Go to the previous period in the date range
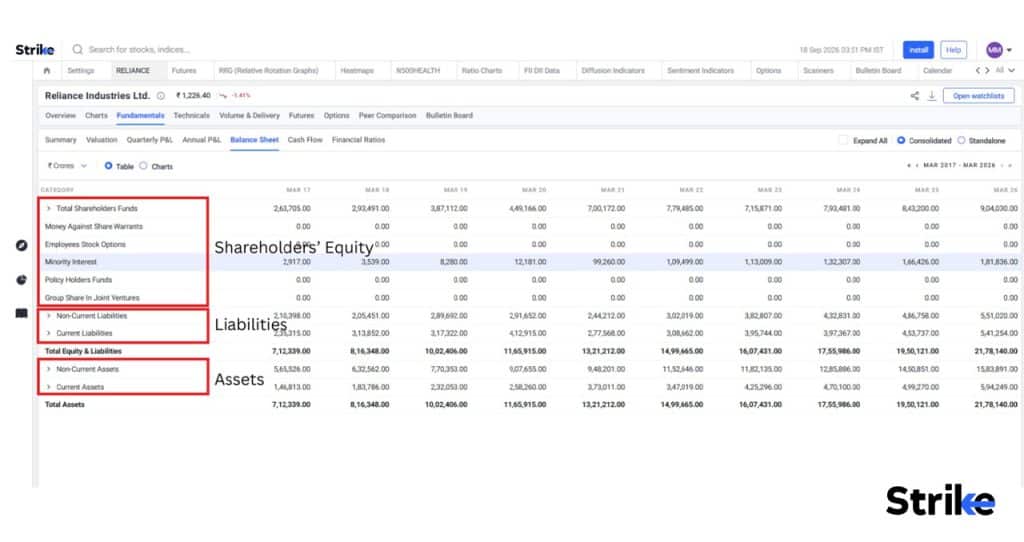 coord(917,166)
